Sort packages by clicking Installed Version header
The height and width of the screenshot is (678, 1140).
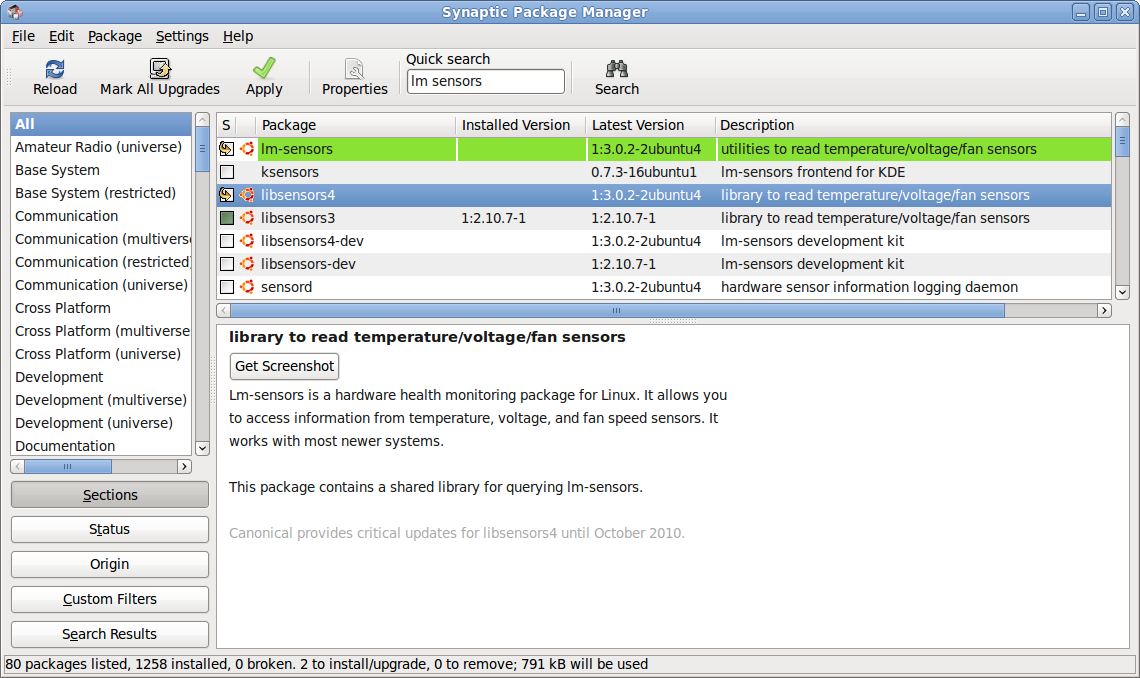pyautogui.click(x=518, y=125)
